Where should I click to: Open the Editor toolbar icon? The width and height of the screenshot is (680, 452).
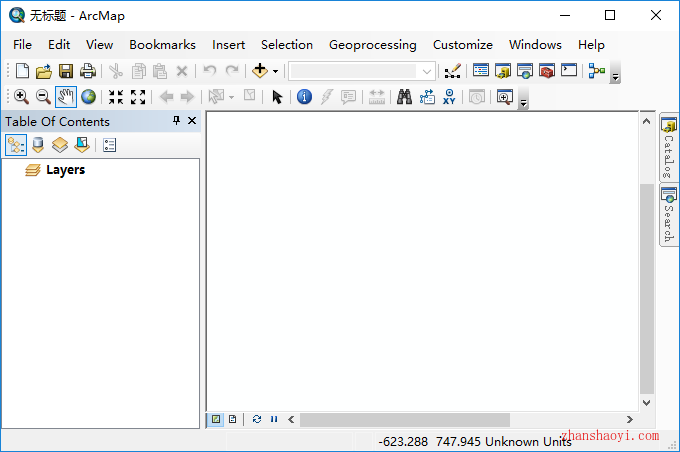tap(452, 71)
